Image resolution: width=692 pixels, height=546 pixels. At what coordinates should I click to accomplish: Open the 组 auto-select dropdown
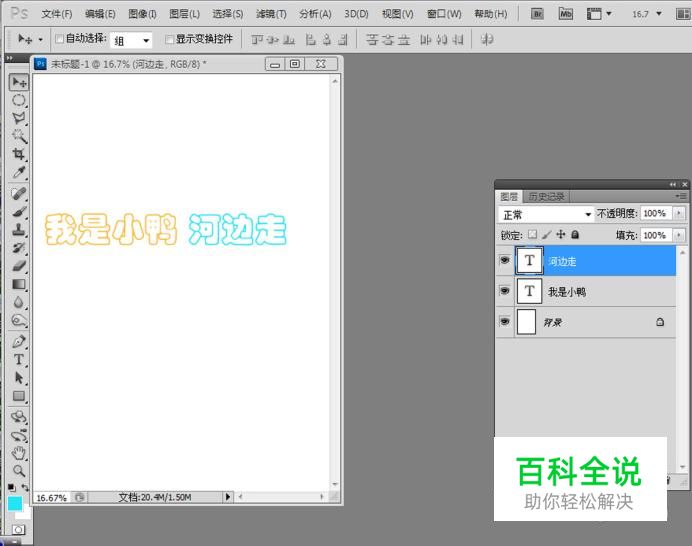click(x=131, y=41)
